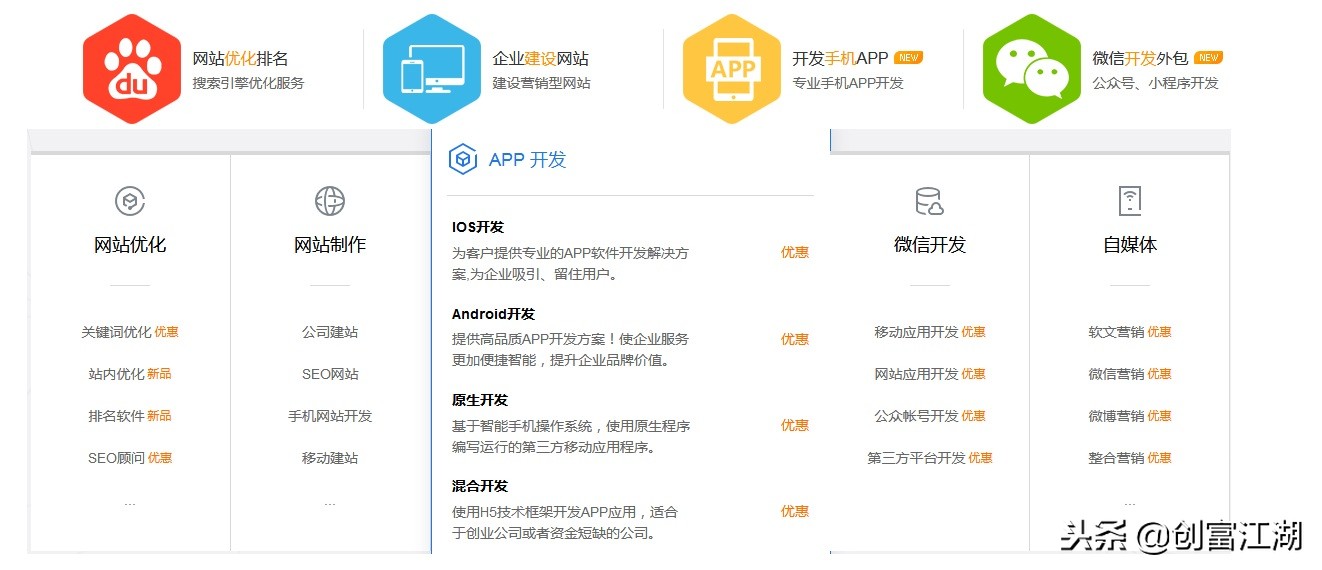
Task: Click the icon above 网站优化
Action: 130,201
